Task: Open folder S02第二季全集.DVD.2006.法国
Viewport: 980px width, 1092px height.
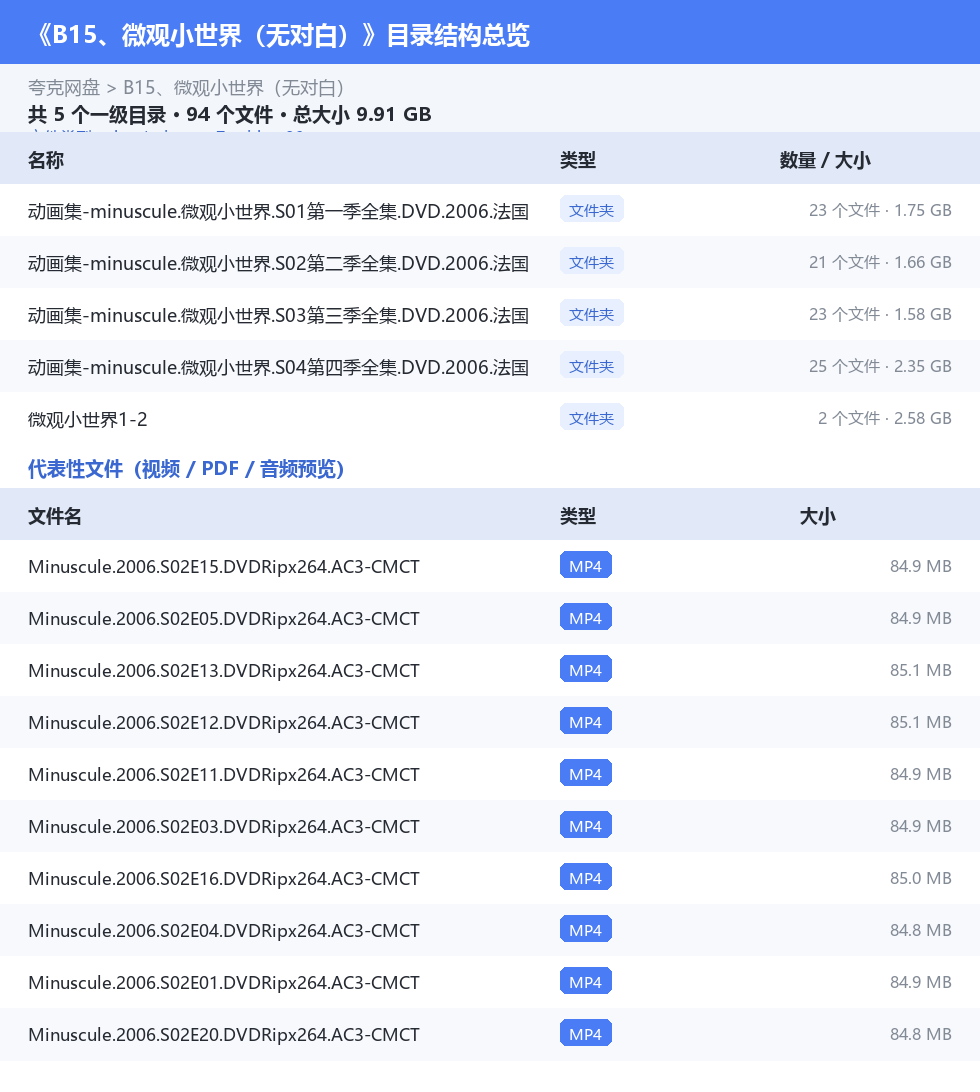Action: (279, 263)
